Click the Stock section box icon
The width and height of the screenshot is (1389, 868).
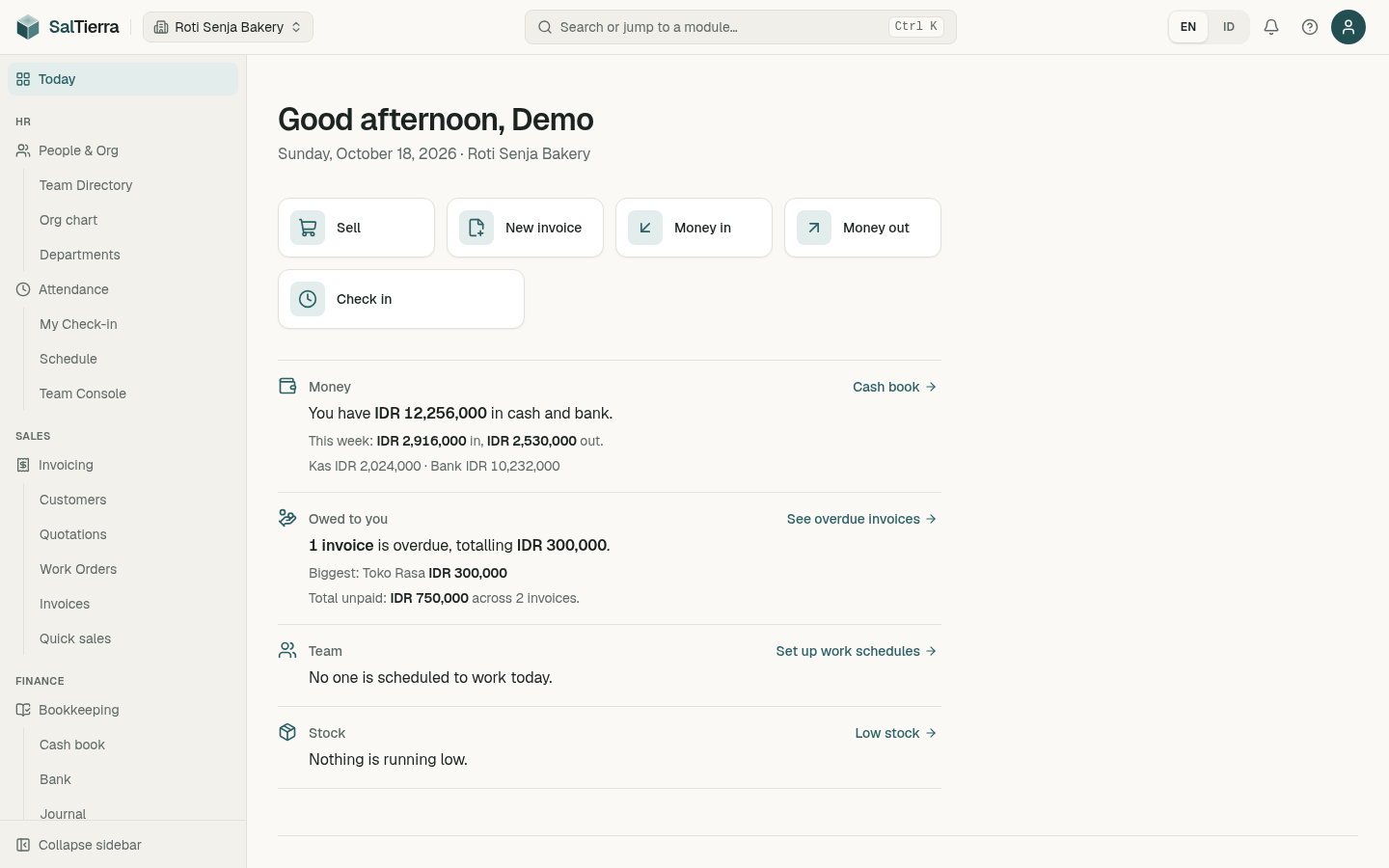click(x=287, y=732)
